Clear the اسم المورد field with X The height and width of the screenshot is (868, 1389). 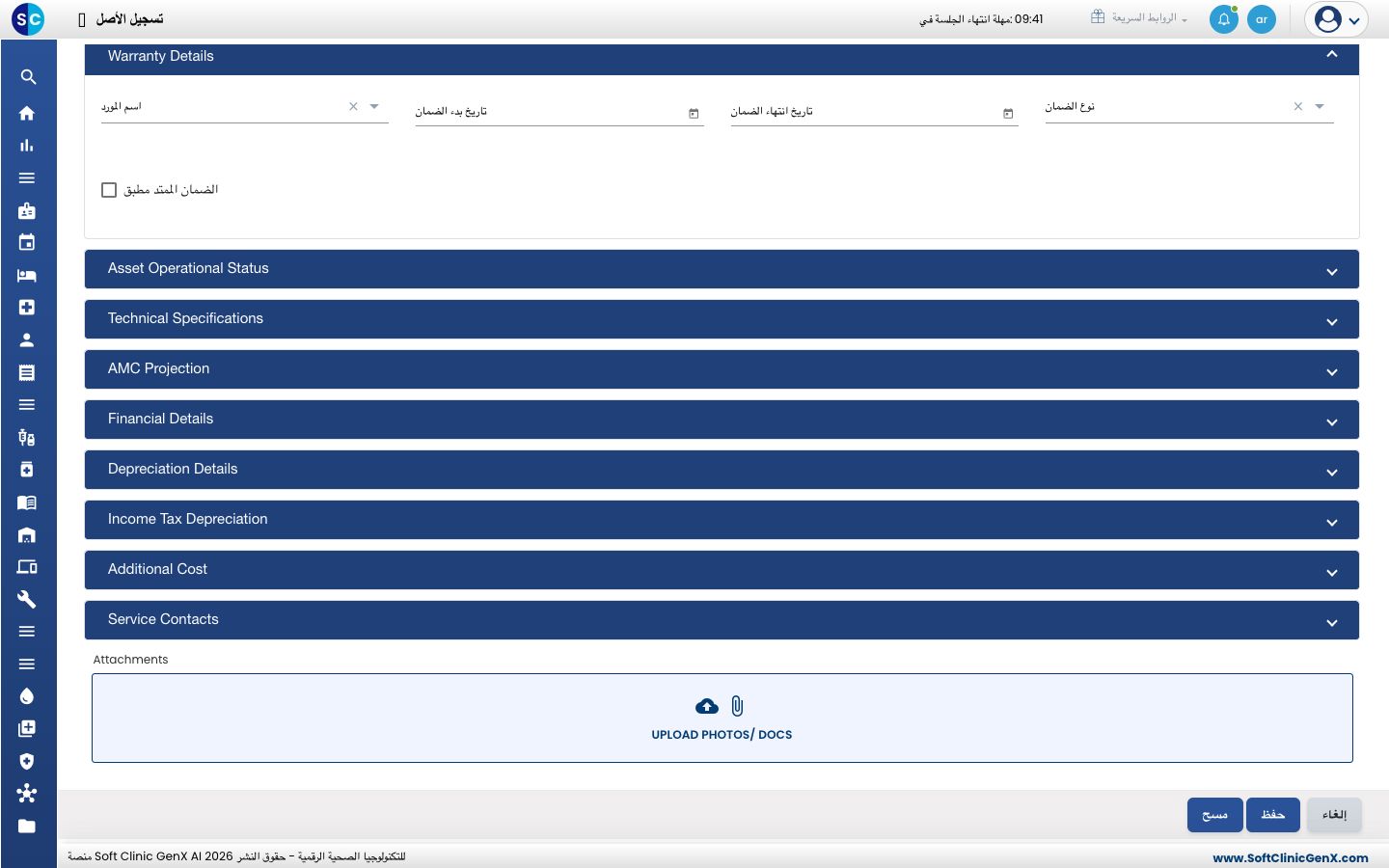click(x=353, y=106)
